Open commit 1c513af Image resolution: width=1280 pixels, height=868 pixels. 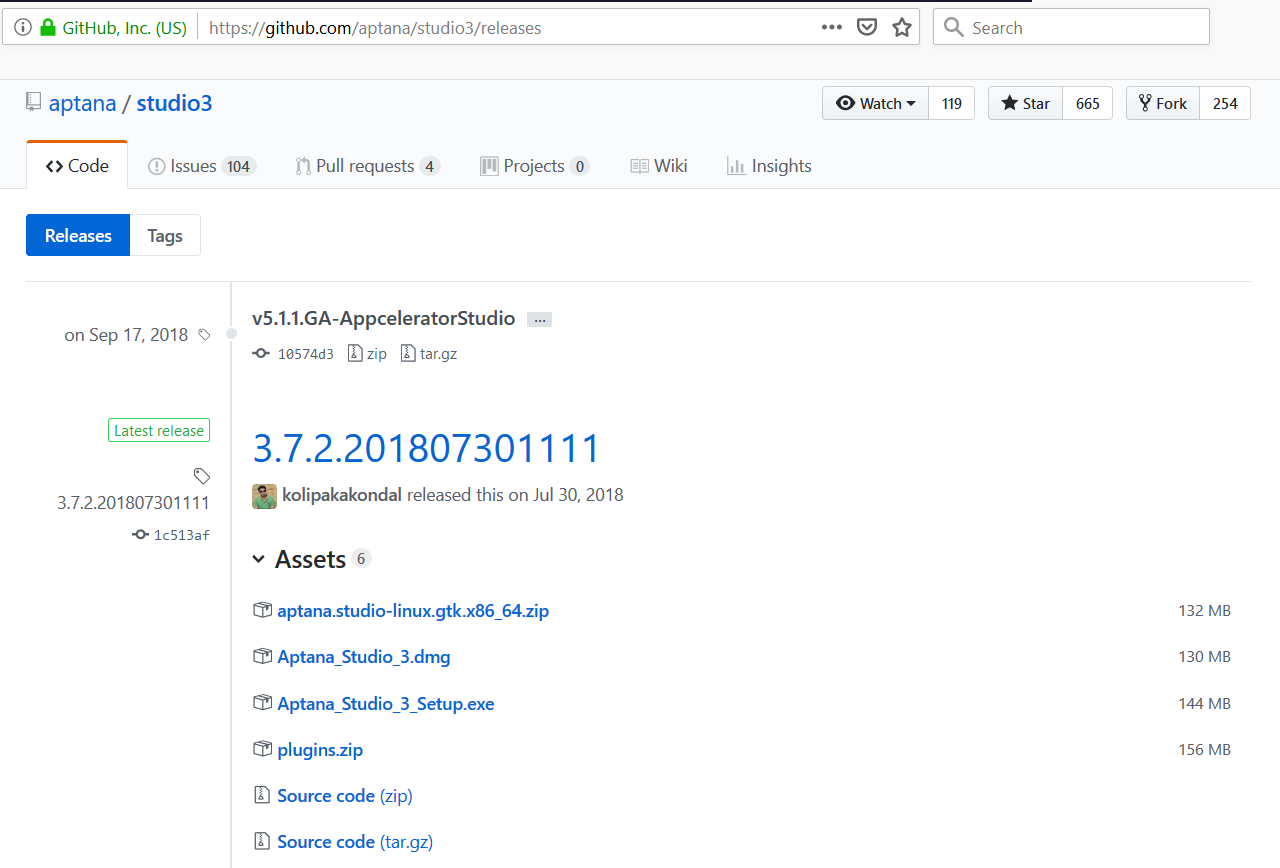click(x=181, y=535)
